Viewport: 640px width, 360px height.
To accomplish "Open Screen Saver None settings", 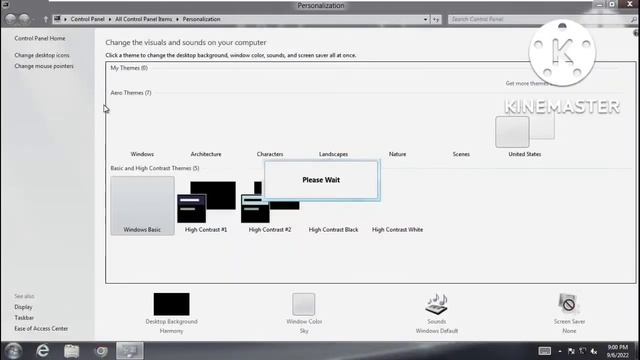I will point(569,313).
